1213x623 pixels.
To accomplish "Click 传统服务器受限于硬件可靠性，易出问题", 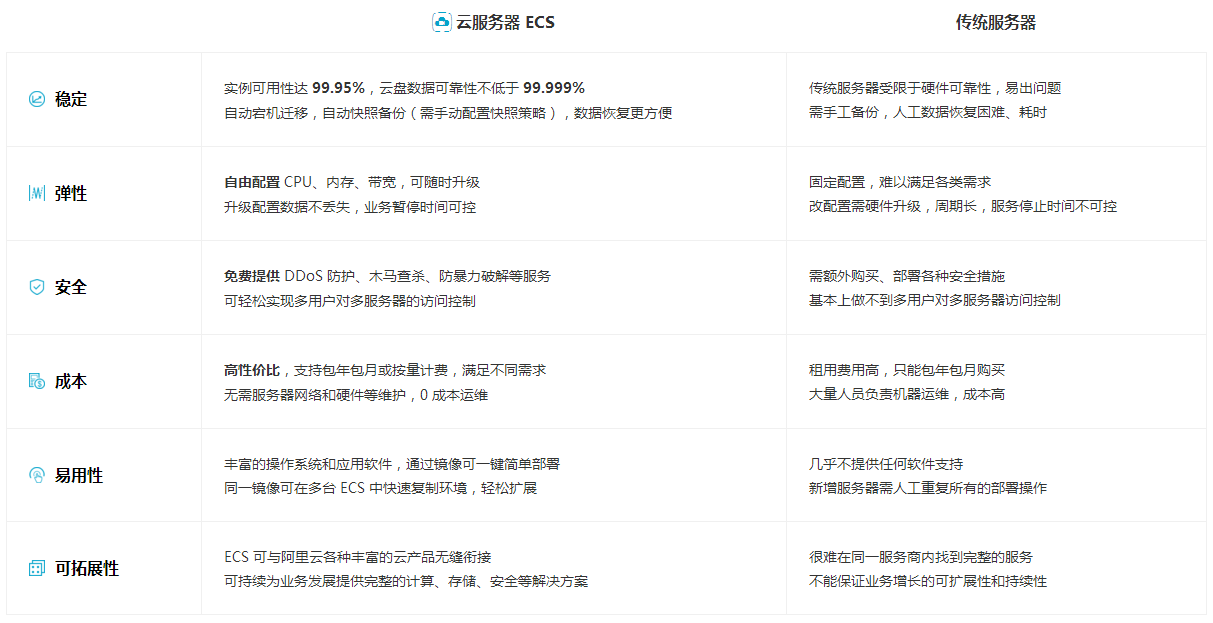I will (x=935, y=88).
